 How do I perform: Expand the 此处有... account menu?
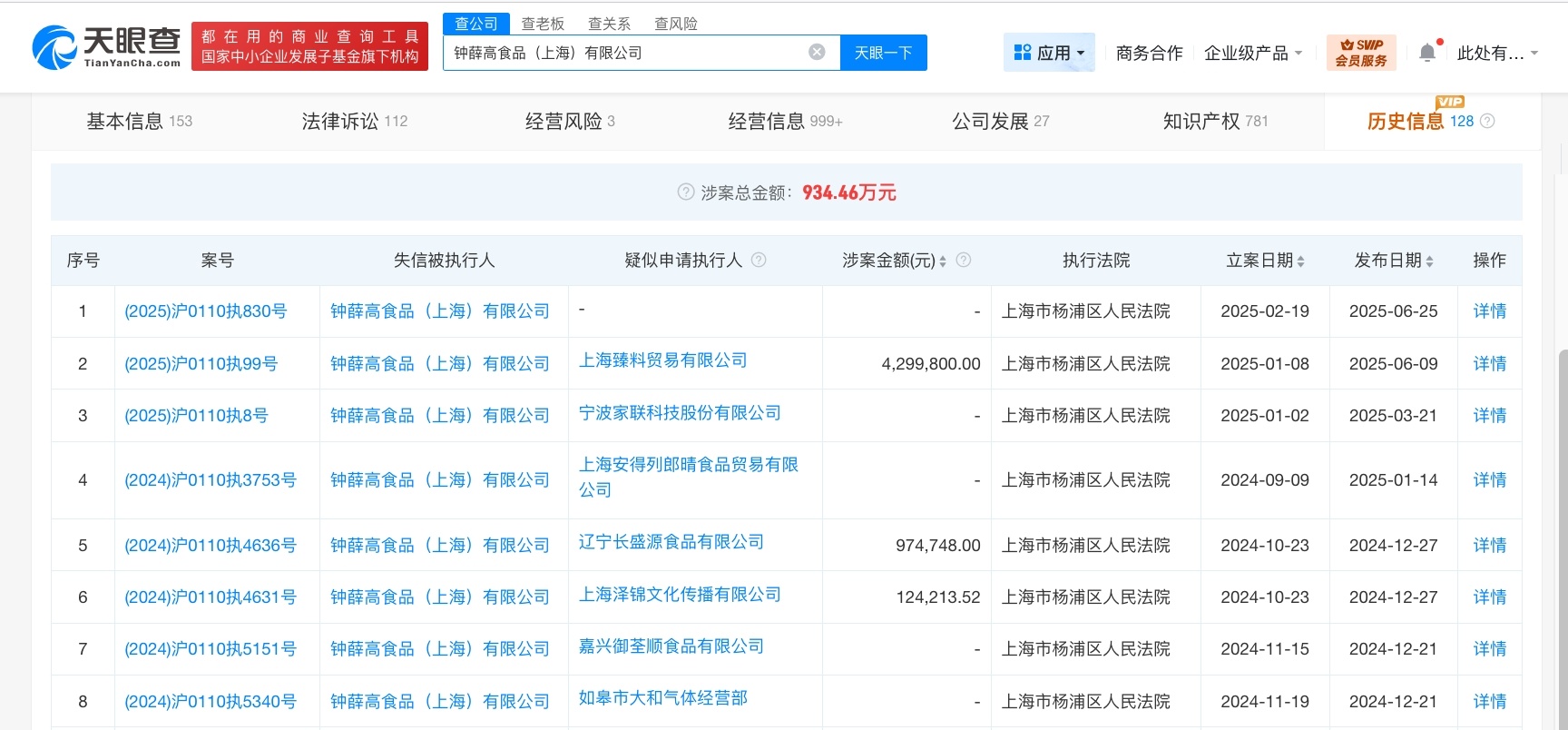[1497, 54]
